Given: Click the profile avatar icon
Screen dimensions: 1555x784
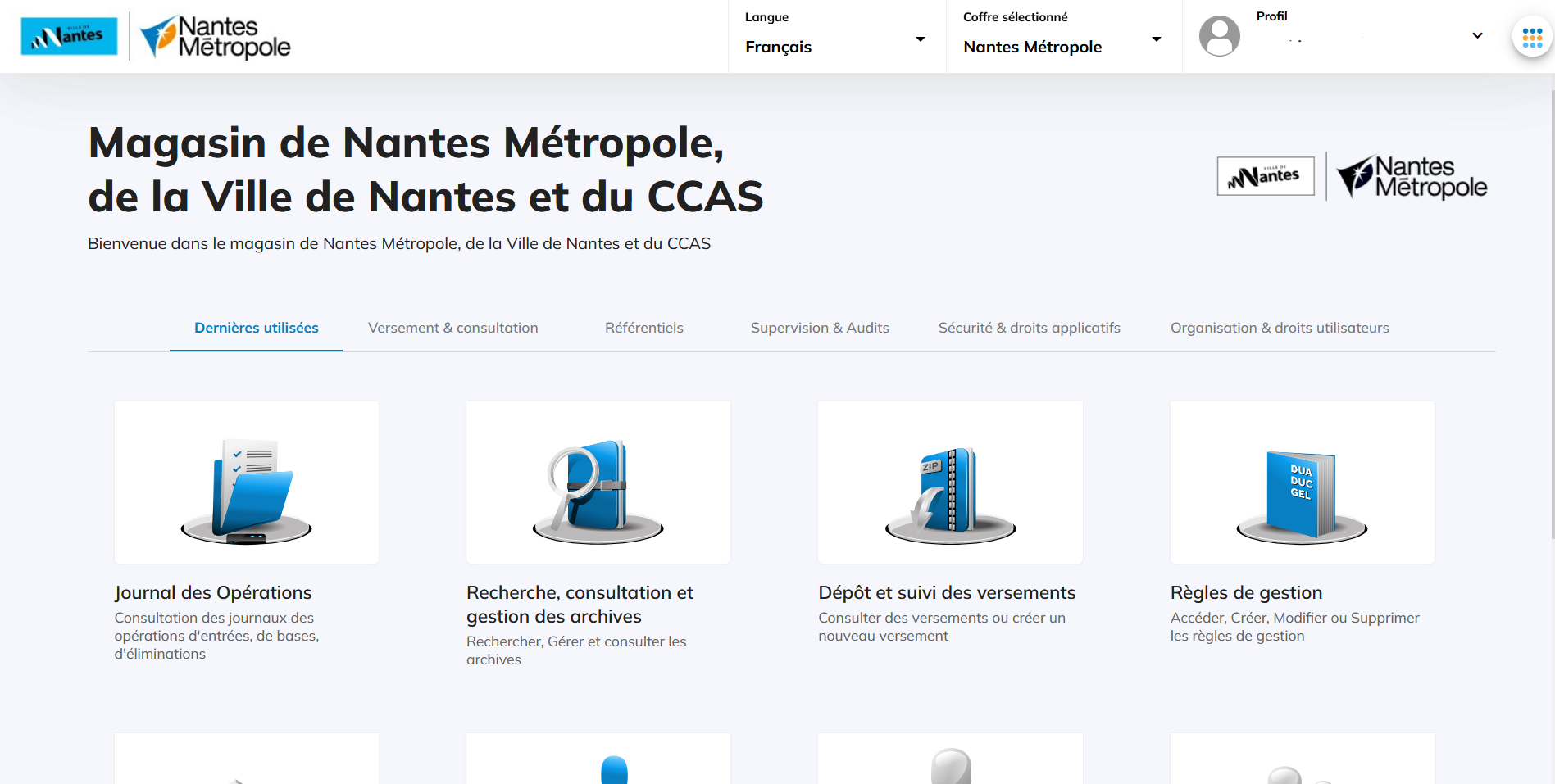Looking at the screenshot, I should [1220, 36].
